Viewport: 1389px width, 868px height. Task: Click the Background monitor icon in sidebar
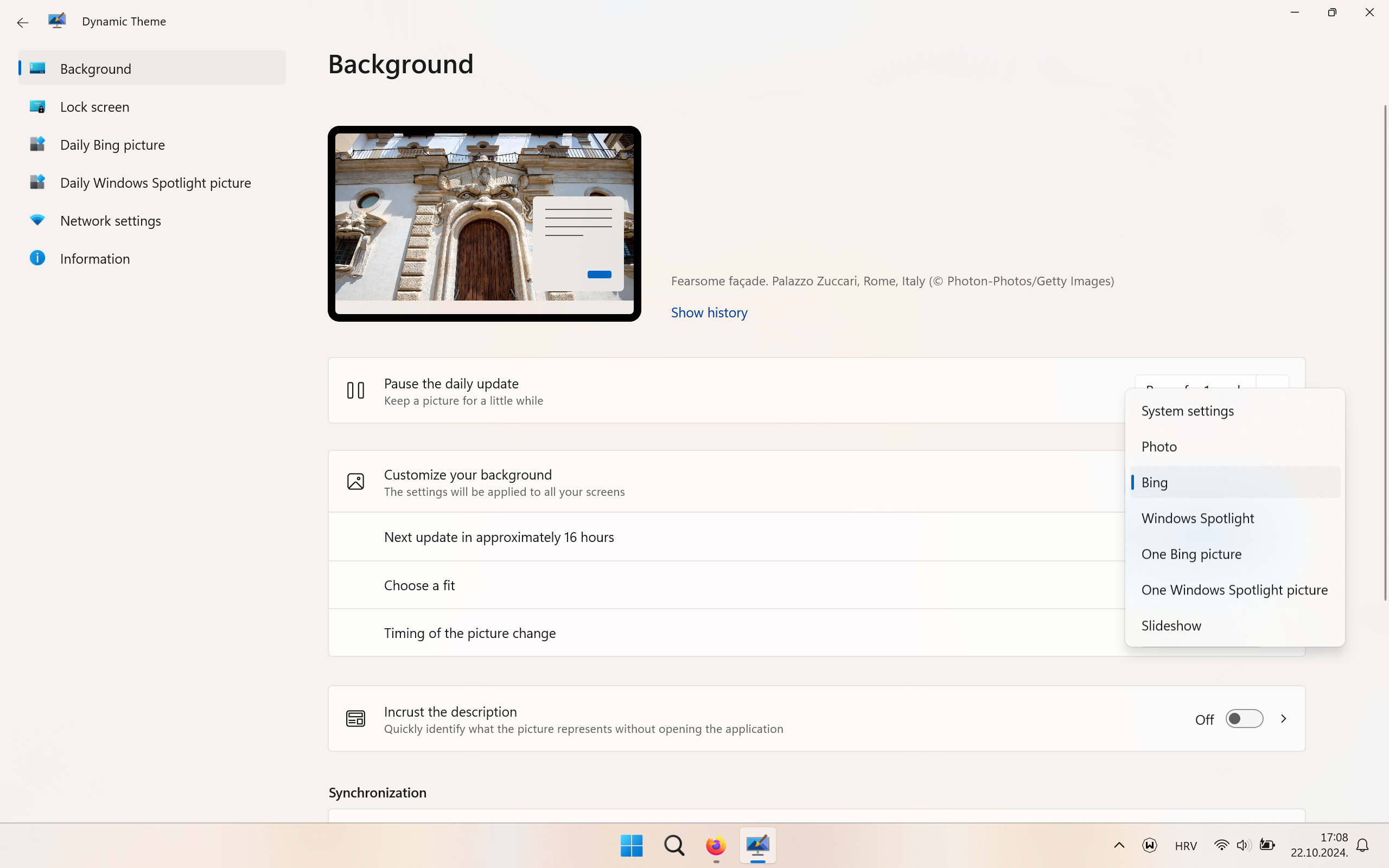tap(37, 68)
